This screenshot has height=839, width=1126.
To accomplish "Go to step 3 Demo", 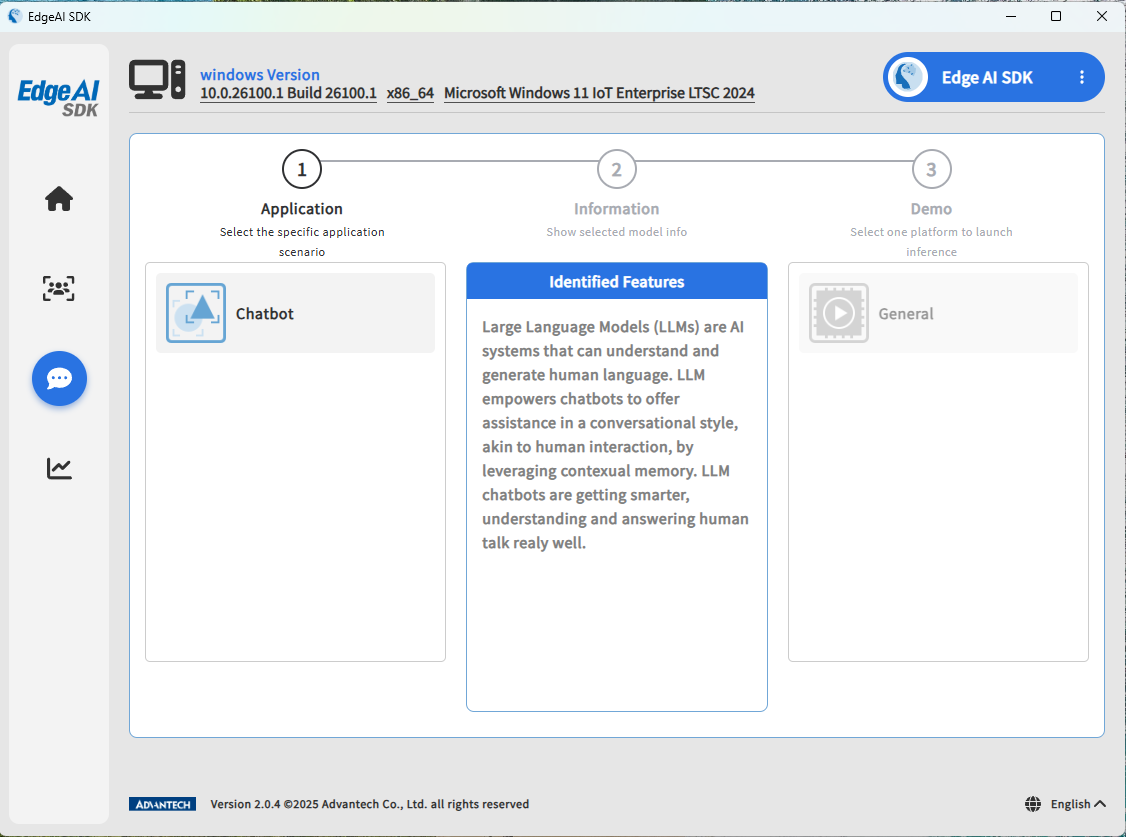I will [931, 169].
